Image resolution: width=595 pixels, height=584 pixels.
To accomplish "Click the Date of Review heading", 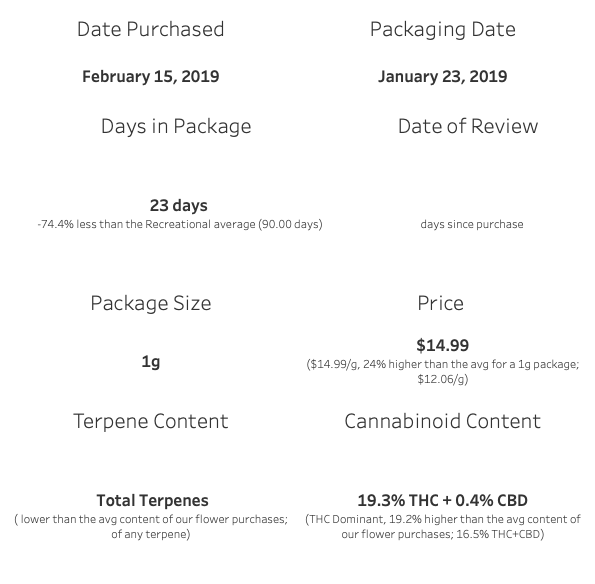I will tap(468, 126).
